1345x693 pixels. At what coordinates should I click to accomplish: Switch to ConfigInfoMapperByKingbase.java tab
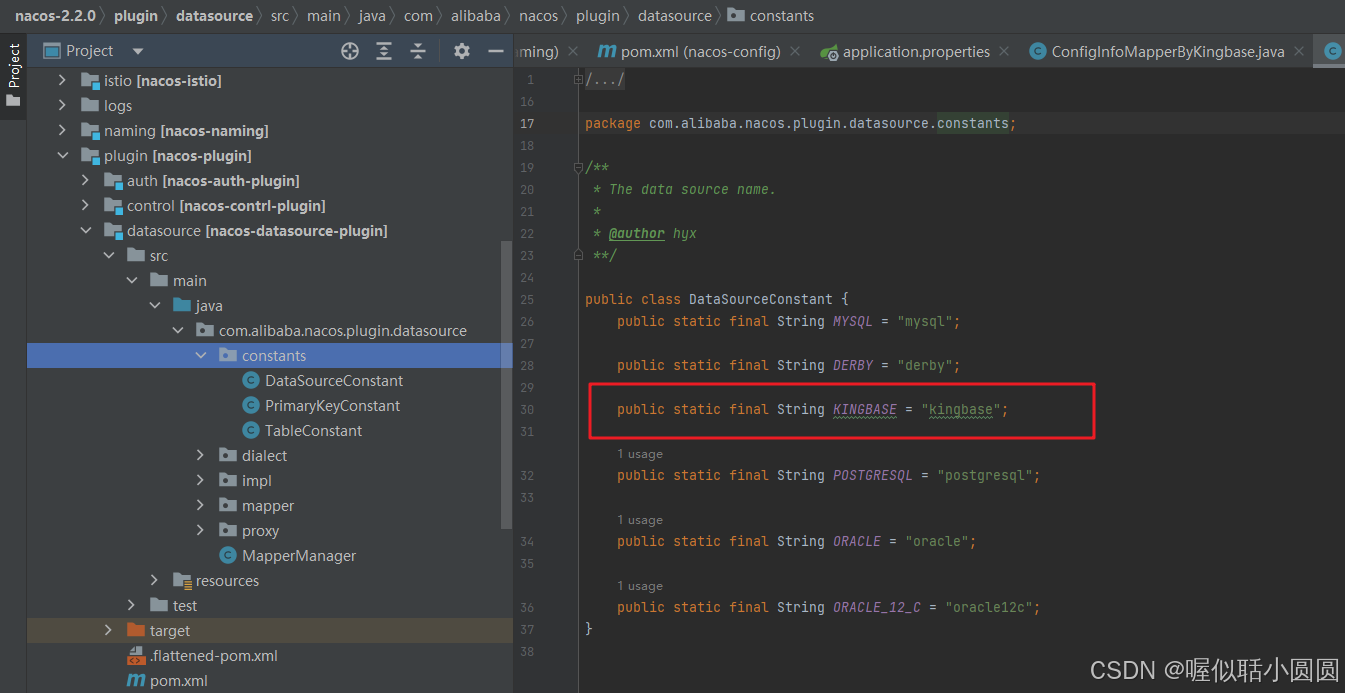(1167, 51)
